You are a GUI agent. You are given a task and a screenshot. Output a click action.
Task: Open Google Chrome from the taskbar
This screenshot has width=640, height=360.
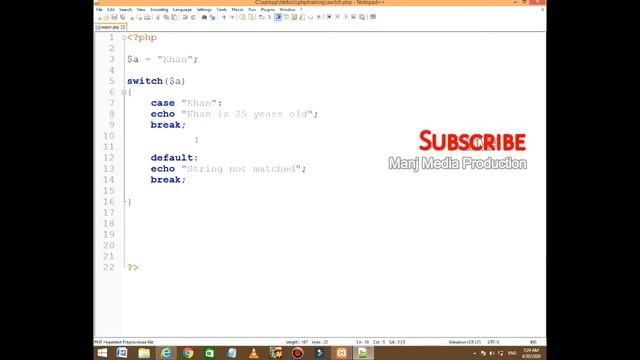188,353
